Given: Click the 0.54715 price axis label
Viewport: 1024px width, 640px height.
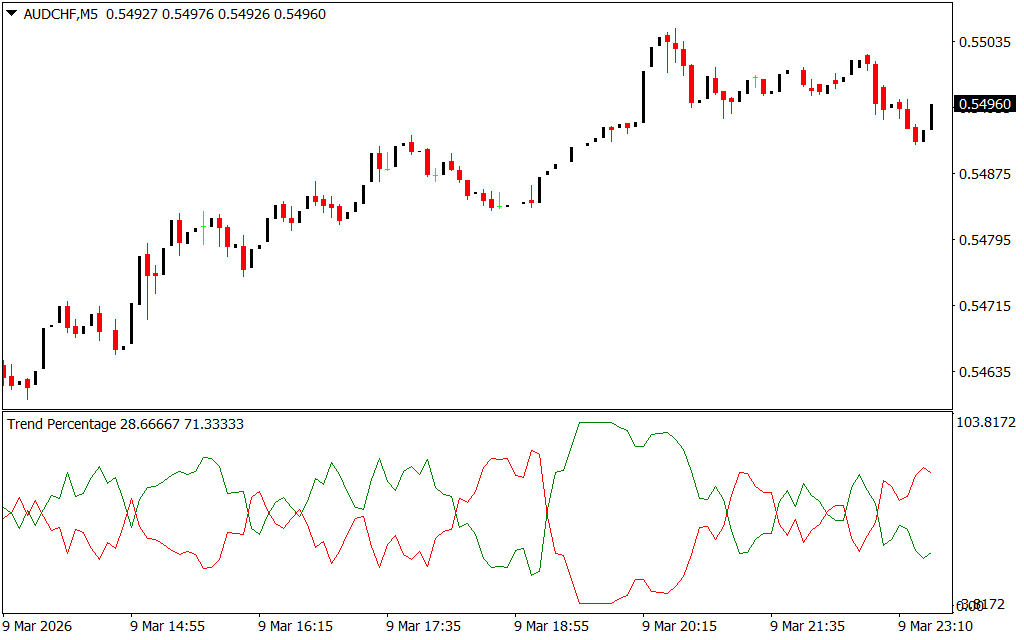Looking at the screenshot, I should click(985, 306).
